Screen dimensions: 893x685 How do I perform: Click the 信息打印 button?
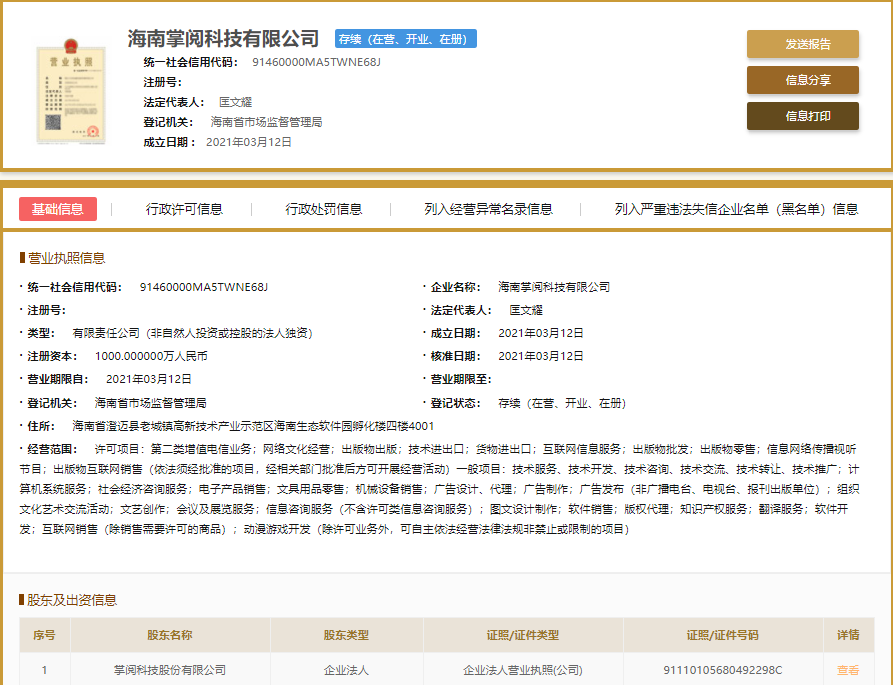802,116
